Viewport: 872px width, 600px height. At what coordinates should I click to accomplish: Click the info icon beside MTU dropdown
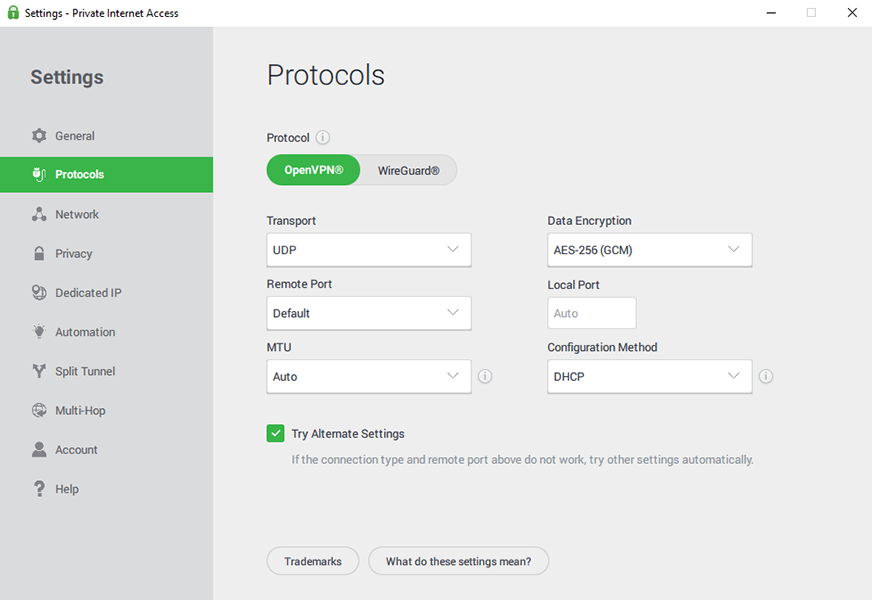click(485, 377)
